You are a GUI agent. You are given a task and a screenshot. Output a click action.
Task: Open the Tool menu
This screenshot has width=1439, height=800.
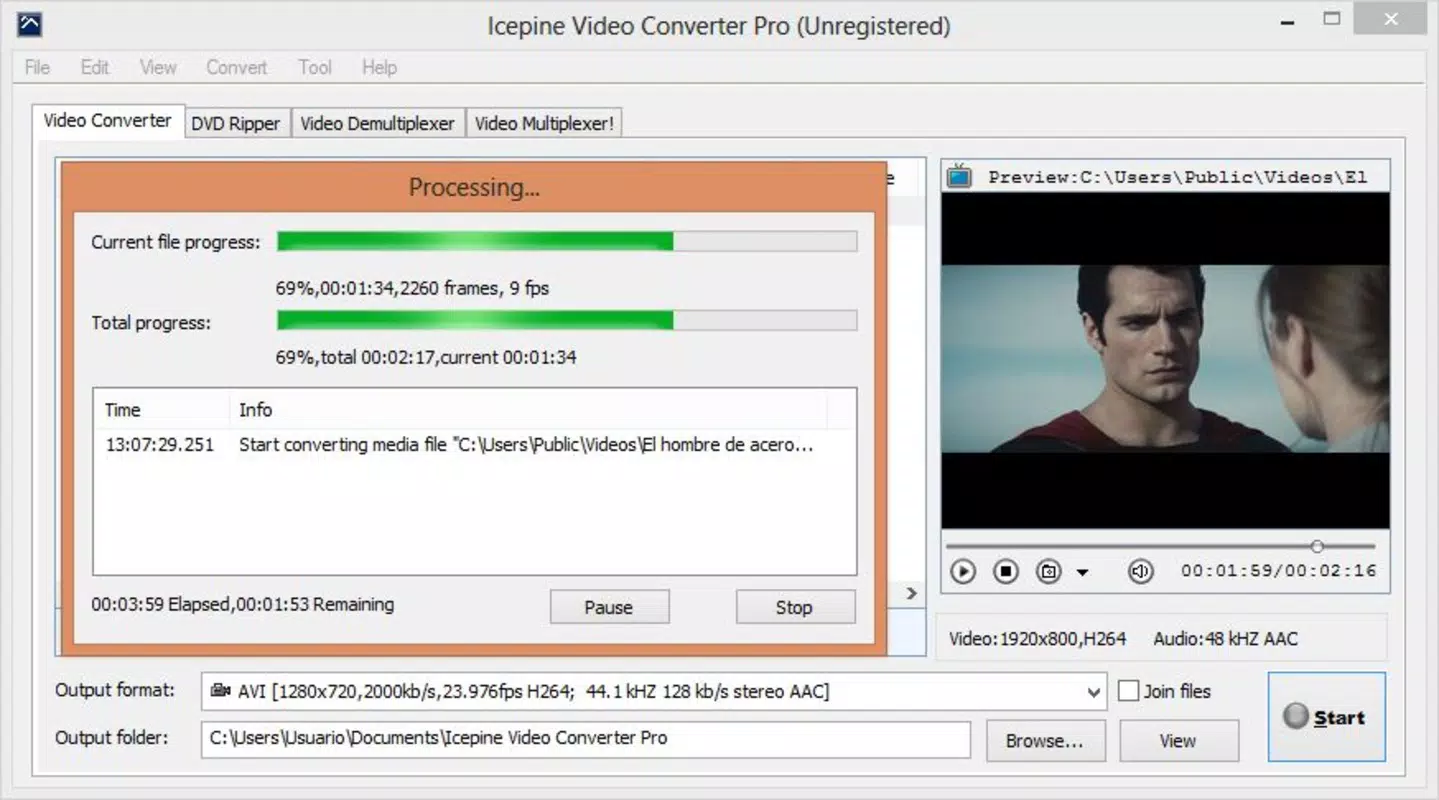tap(314, 67)
